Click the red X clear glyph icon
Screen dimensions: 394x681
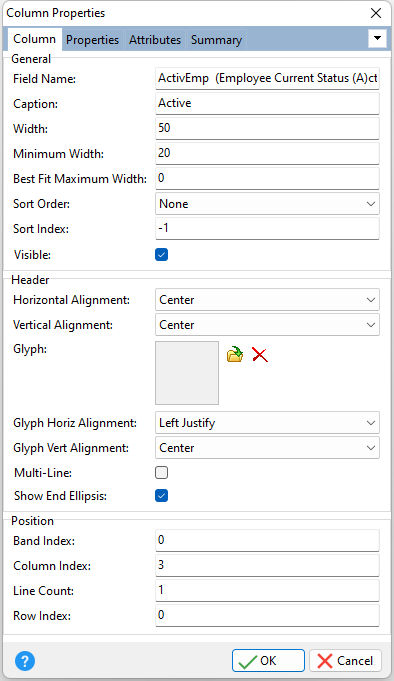(x=260, y=354)
